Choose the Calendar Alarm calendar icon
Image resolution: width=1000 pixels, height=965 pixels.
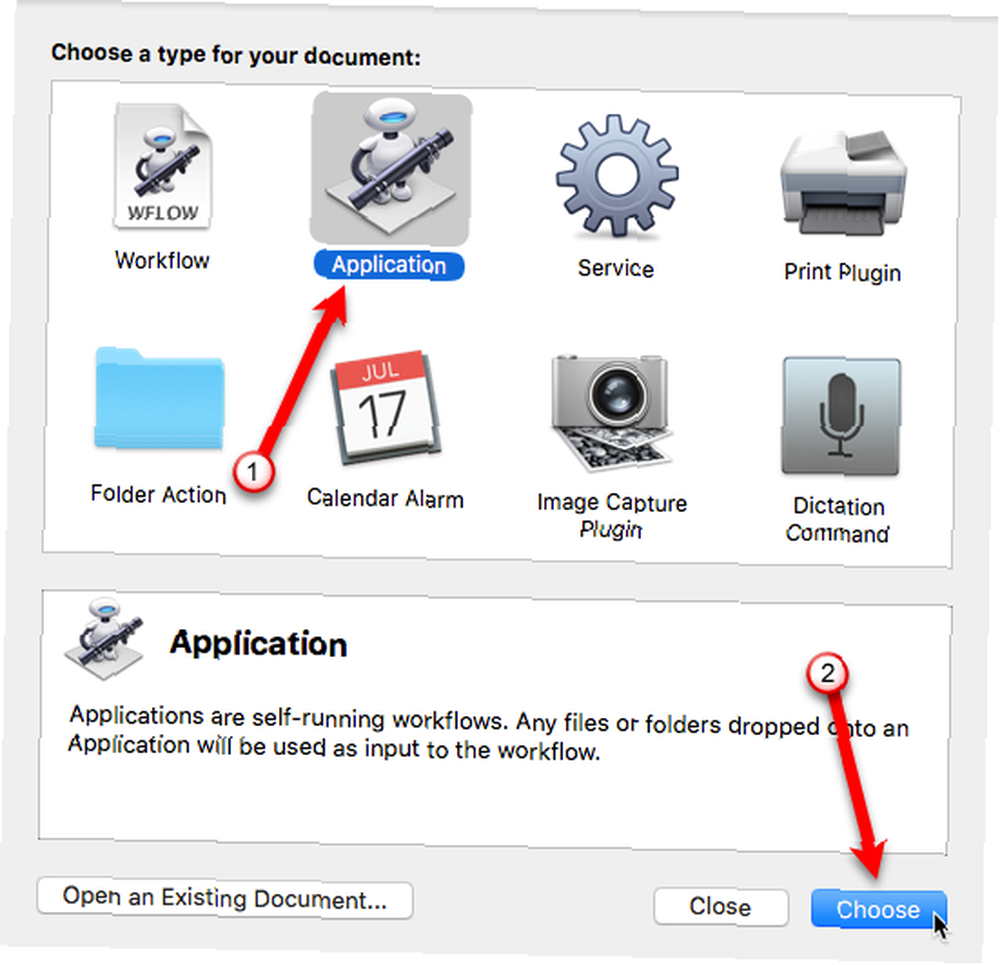385,406
